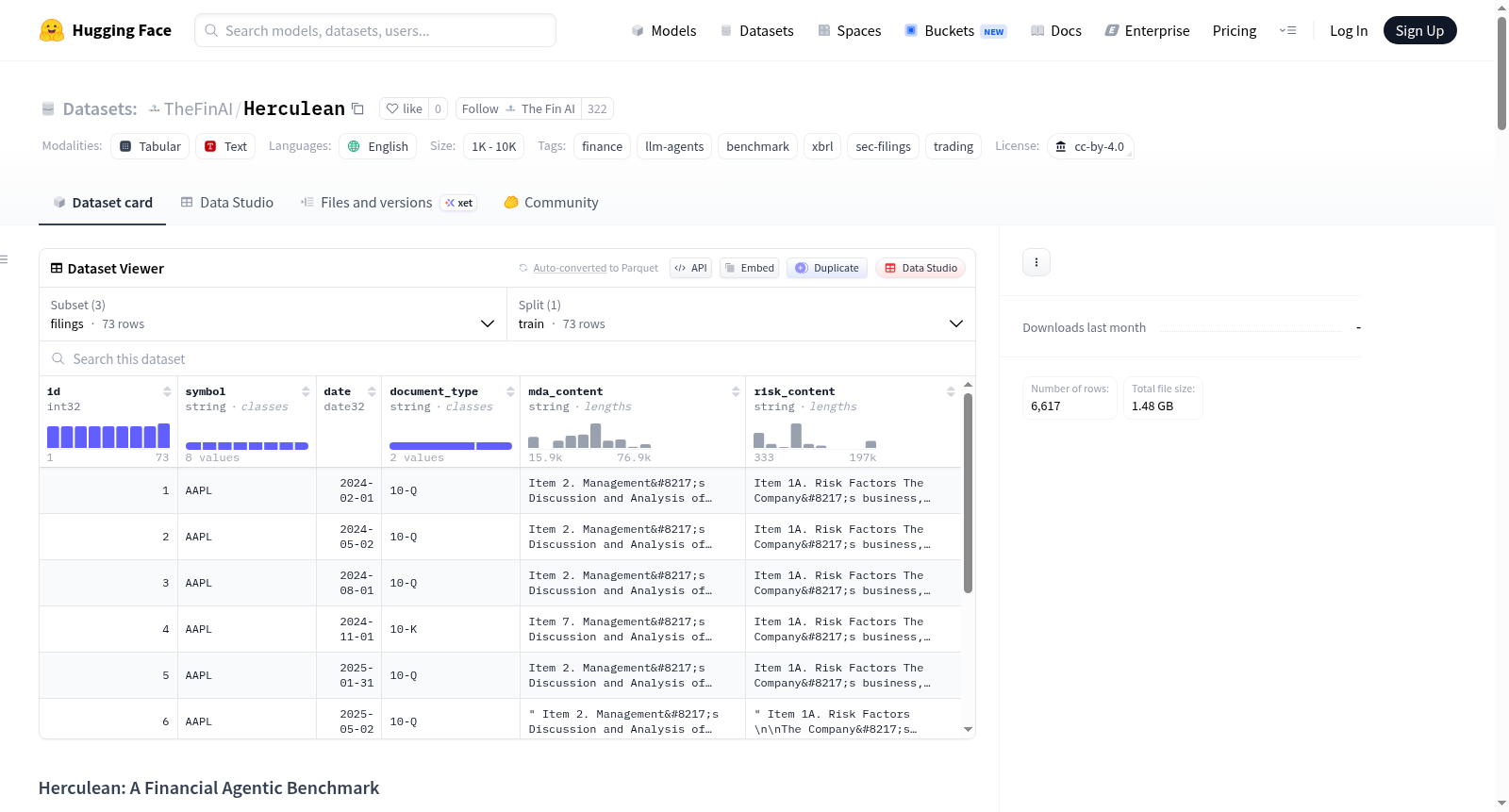Viewport: 1509px width, 812px height.
Task: Click the Herculean dataset title
Action: pos(294,108)
